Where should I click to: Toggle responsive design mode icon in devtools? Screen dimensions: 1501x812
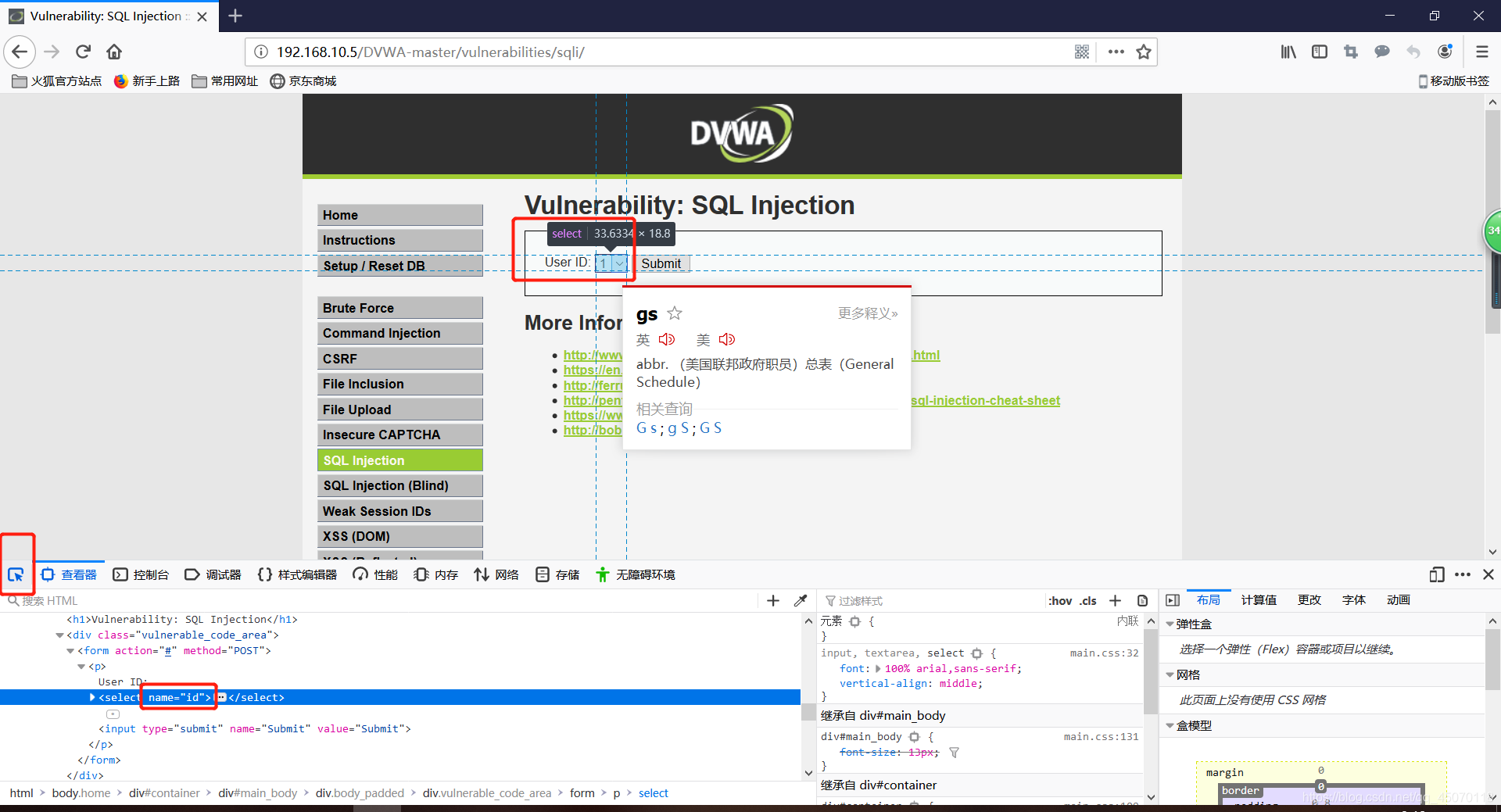(1436, 574)
